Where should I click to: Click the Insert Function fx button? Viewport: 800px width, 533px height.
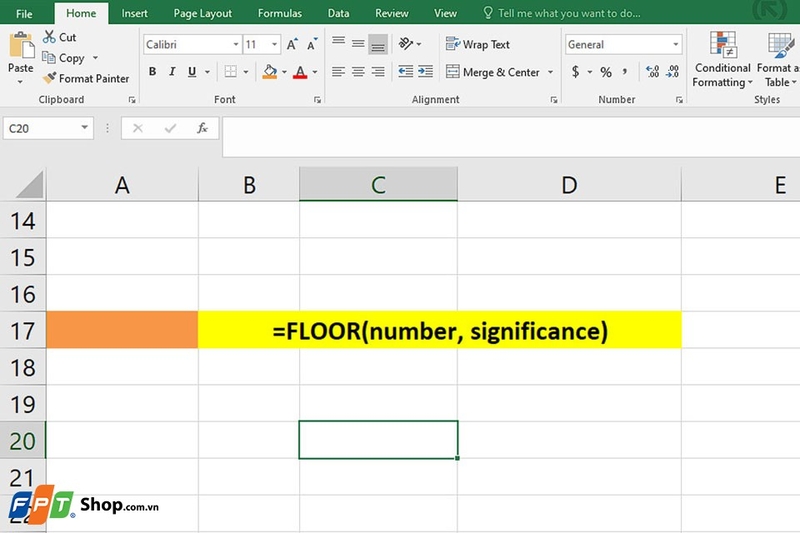(x=202, y=128)
